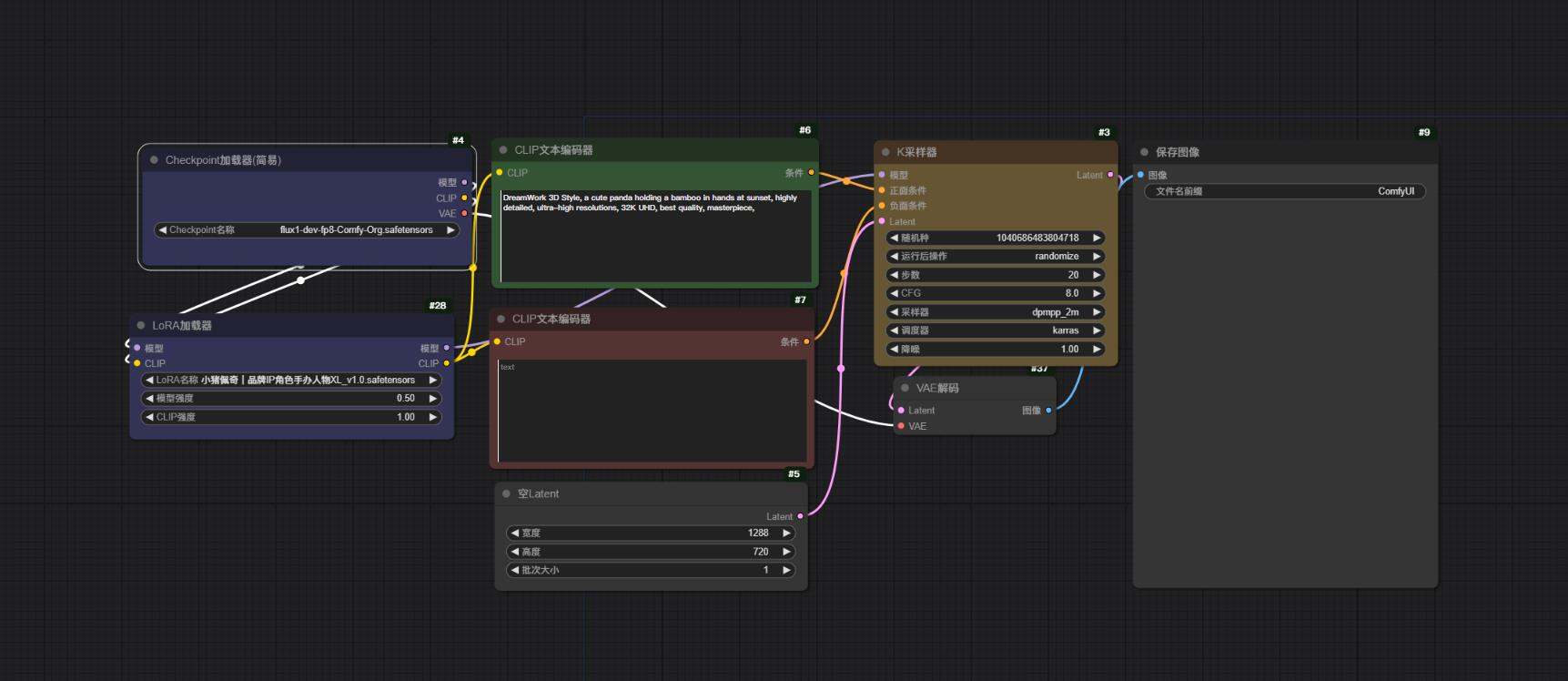Decrease 模型强度 with the left arrow
This screenshot has width=1568, height=681.
click(x=149, y=398)
